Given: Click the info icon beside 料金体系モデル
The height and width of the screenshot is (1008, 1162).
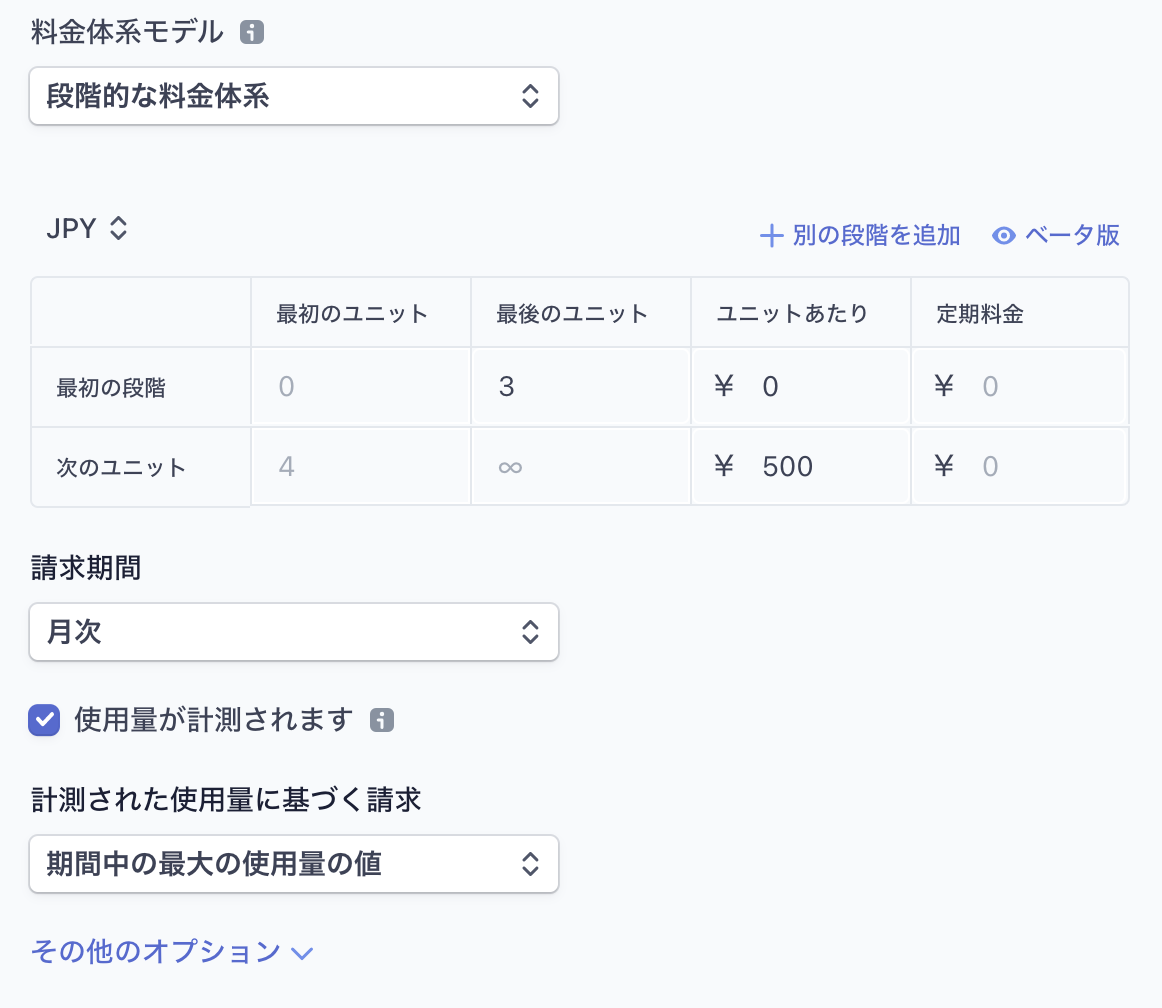Looking at the screenshot, I should click(x=252, y=33).
